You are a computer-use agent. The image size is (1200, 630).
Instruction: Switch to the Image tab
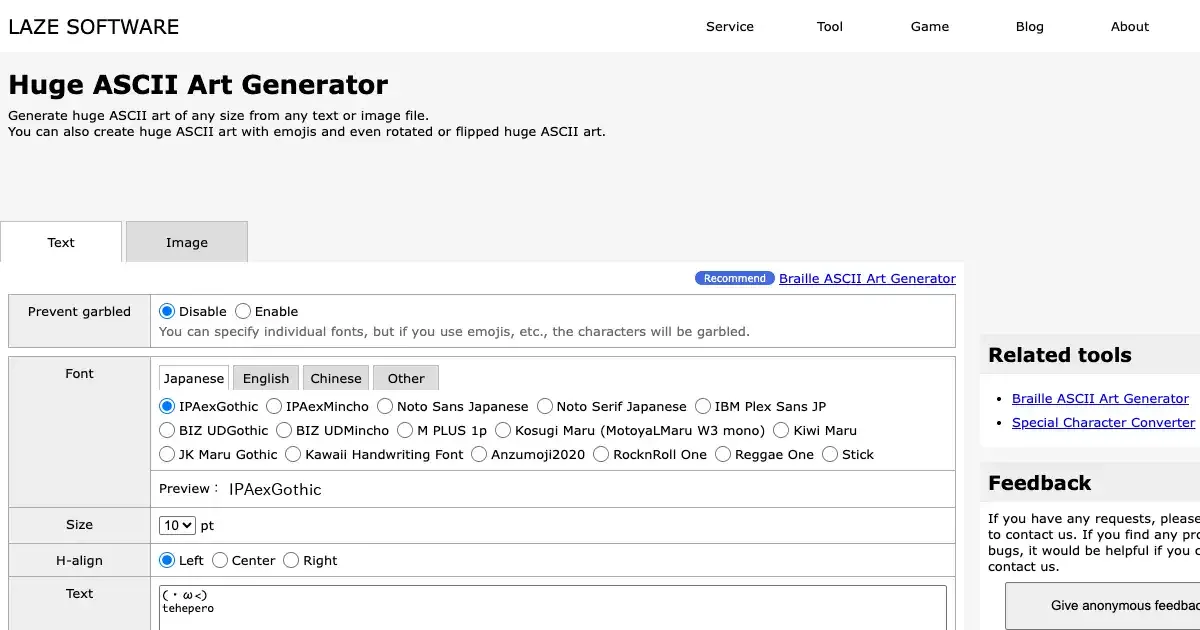pos(187,242)
